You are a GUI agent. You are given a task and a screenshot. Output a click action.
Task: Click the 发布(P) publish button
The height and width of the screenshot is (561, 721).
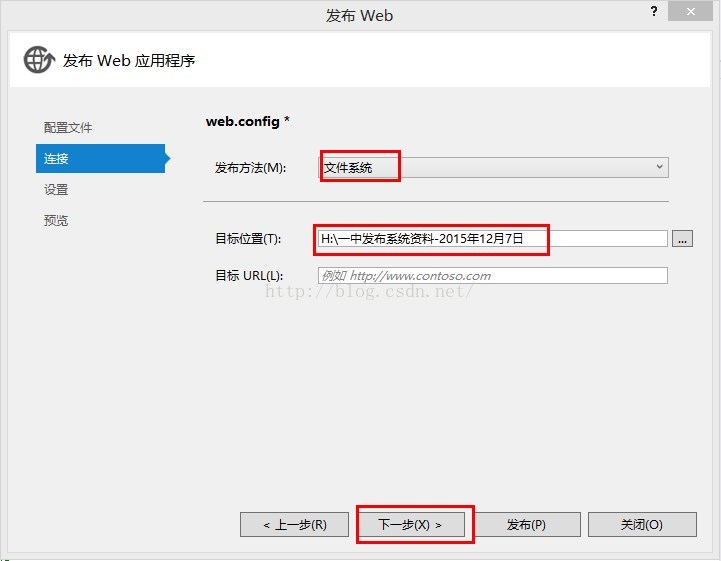526,525
